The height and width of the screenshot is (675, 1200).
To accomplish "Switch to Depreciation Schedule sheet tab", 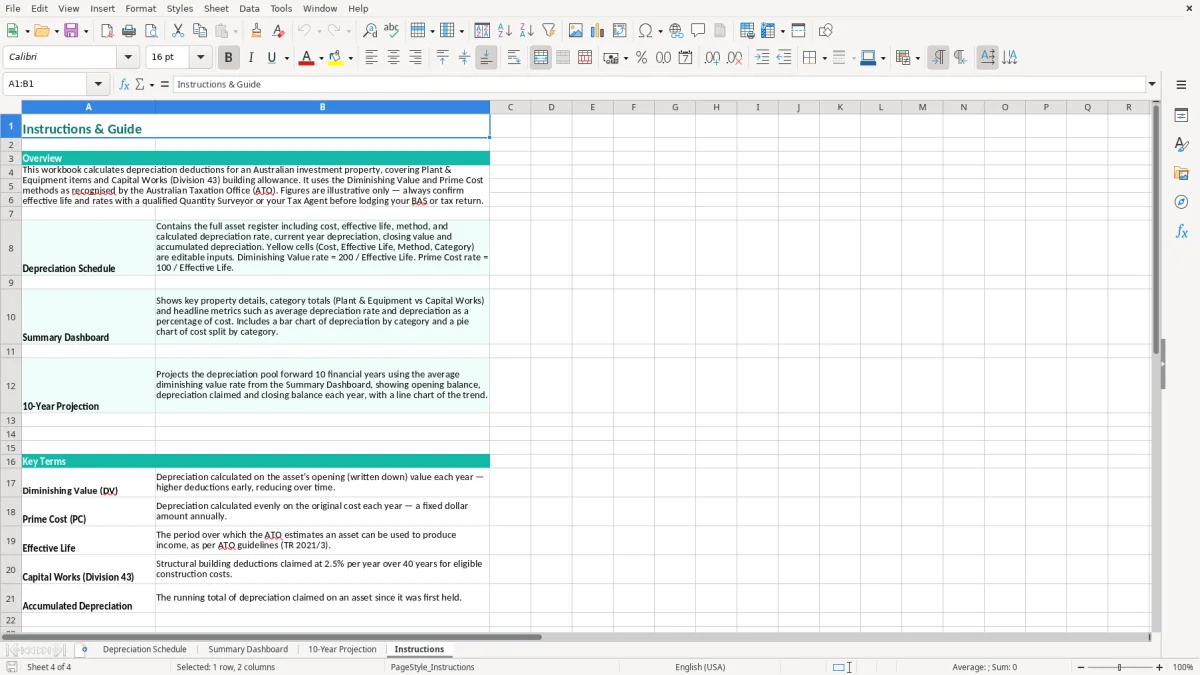I will point(145,650).
